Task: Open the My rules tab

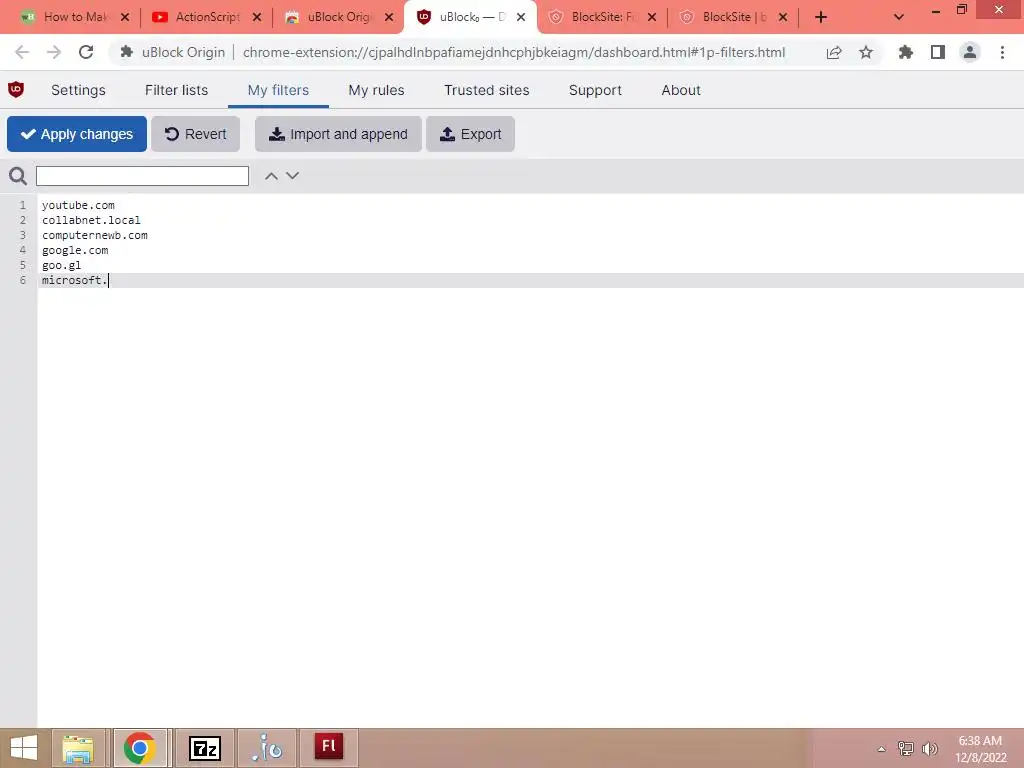Action: point(376,90)
